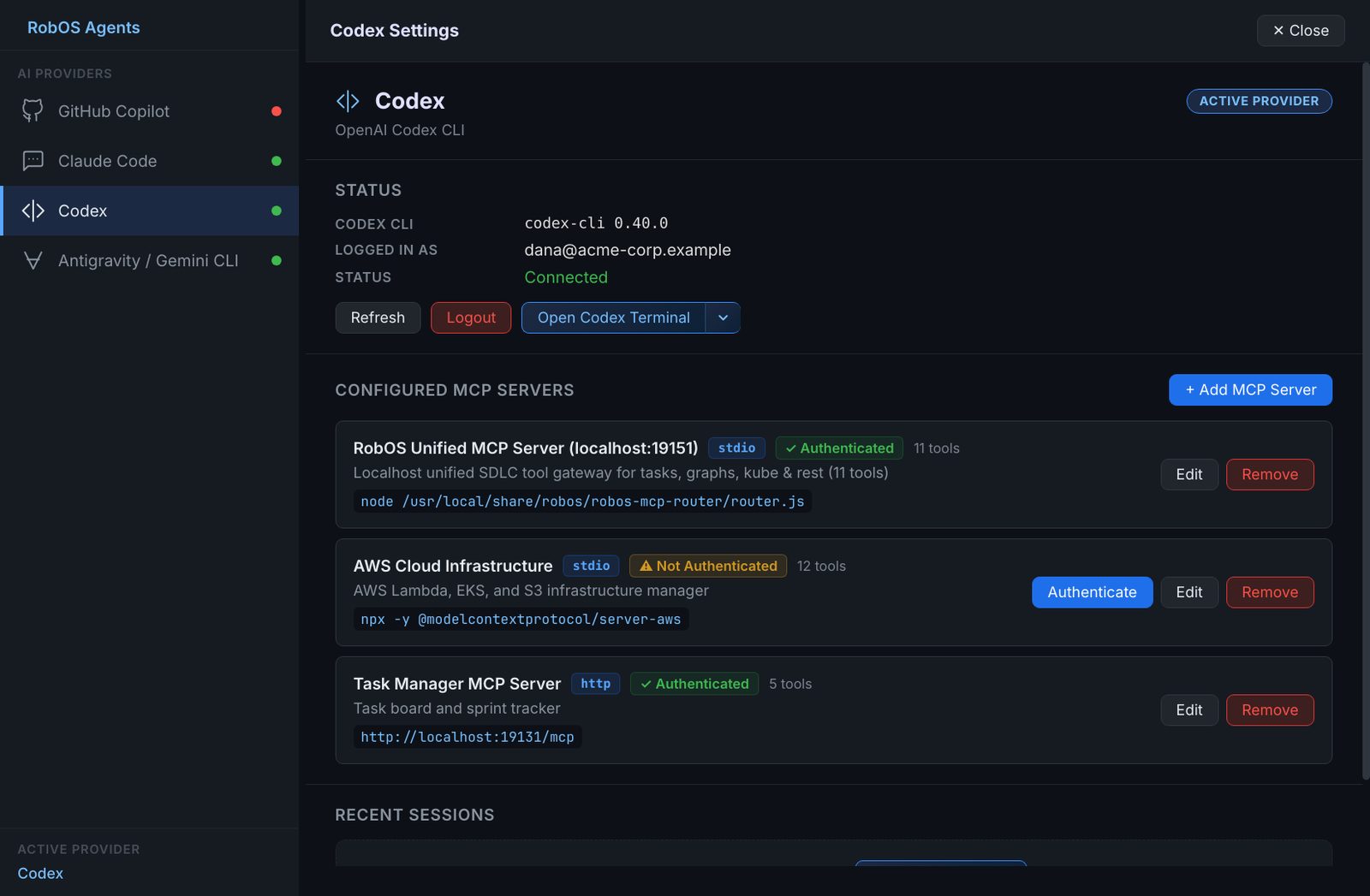Click GitHub Copilot red status dot

click(x=277, y=111)
